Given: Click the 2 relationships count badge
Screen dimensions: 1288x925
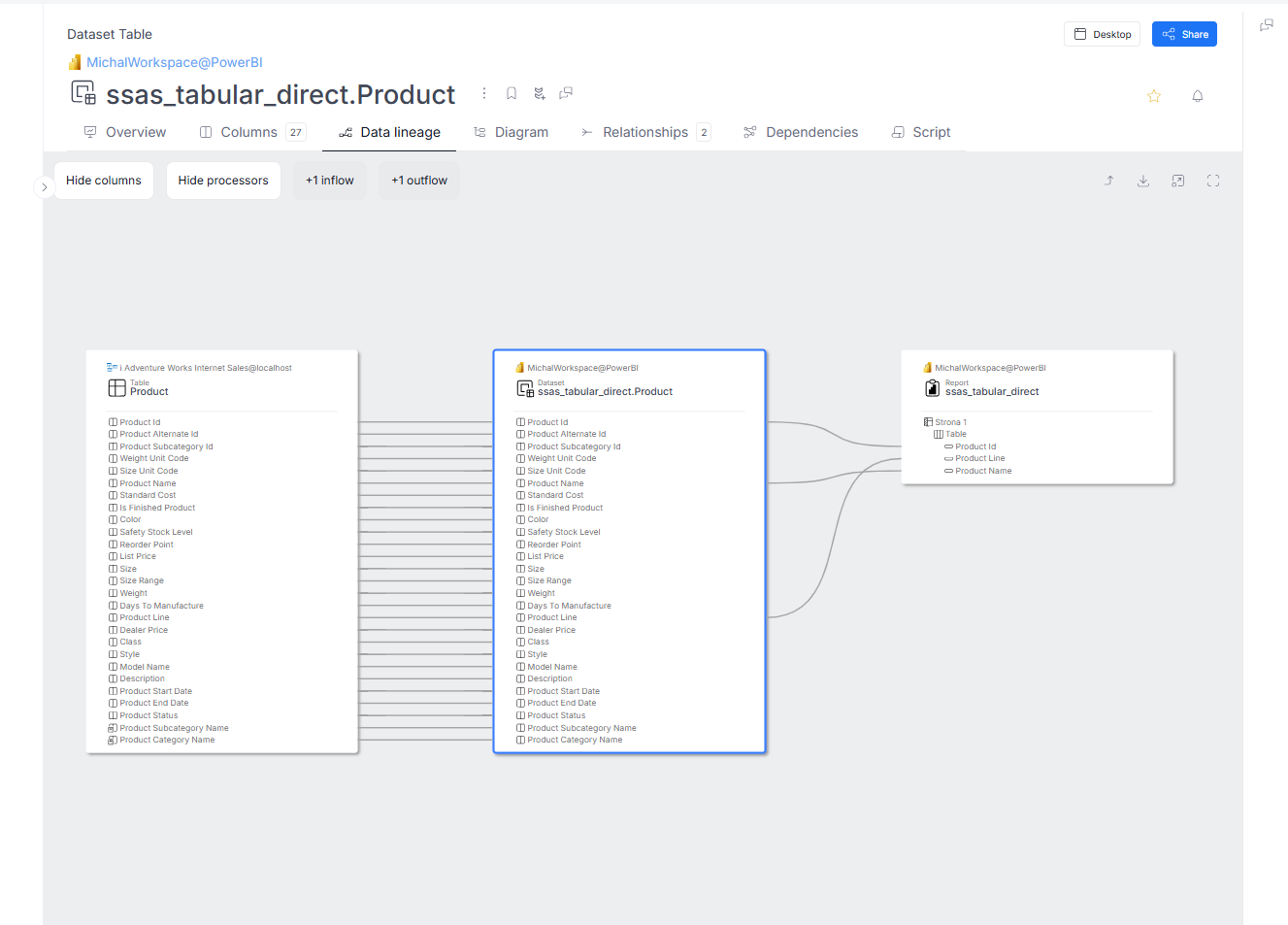Looking at the screenshot, I should click(x=704, y=132).
